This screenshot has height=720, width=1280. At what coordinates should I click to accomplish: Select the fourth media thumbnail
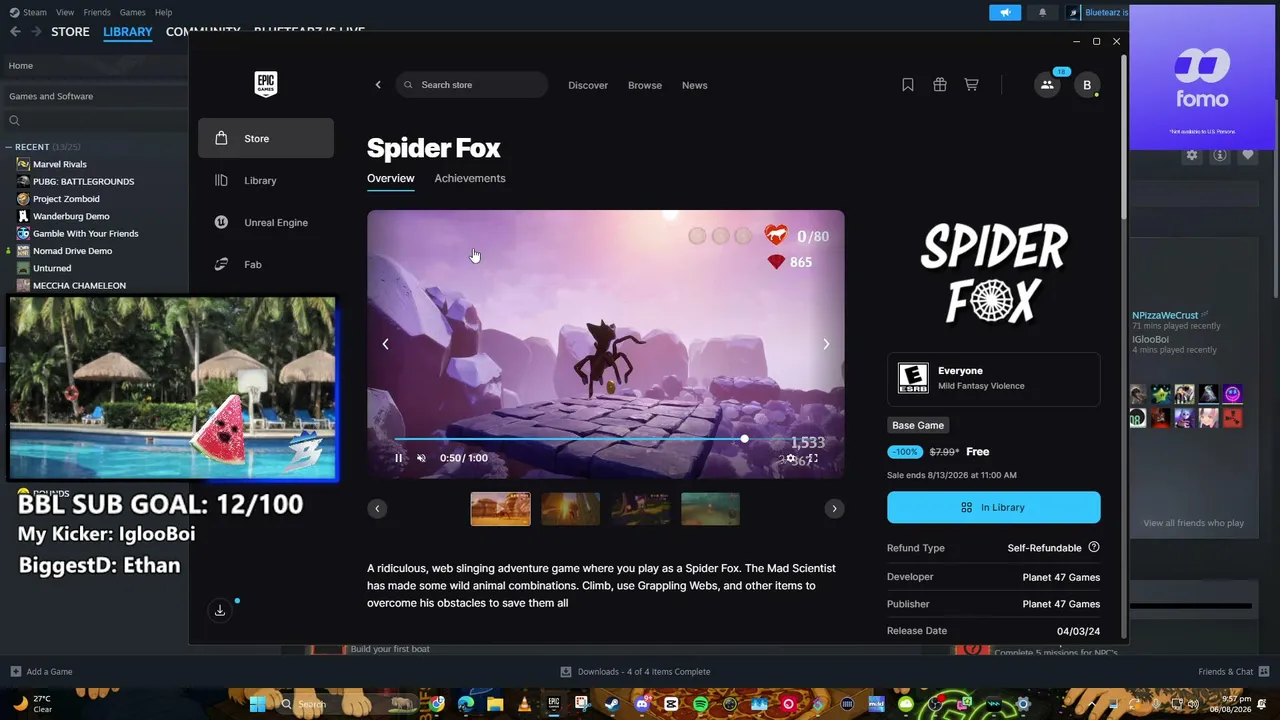tap(711, 508)
